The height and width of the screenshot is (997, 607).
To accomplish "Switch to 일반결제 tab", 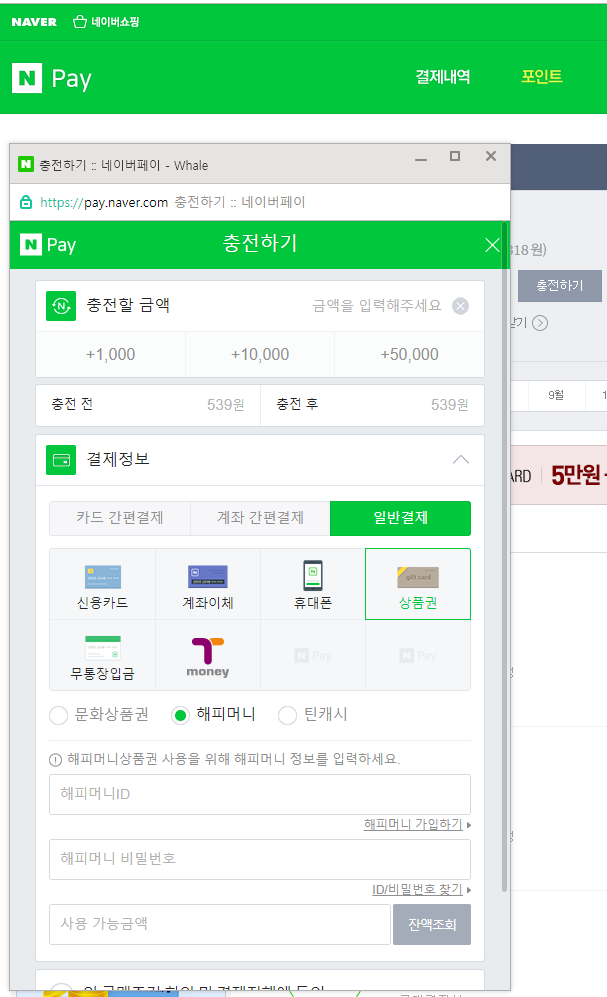I will pyautogui.click(x=400, y=518).
